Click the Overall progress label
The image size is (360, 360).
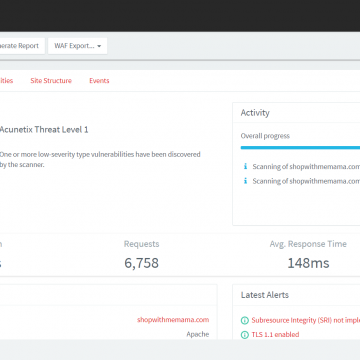(x=265, y=136)
